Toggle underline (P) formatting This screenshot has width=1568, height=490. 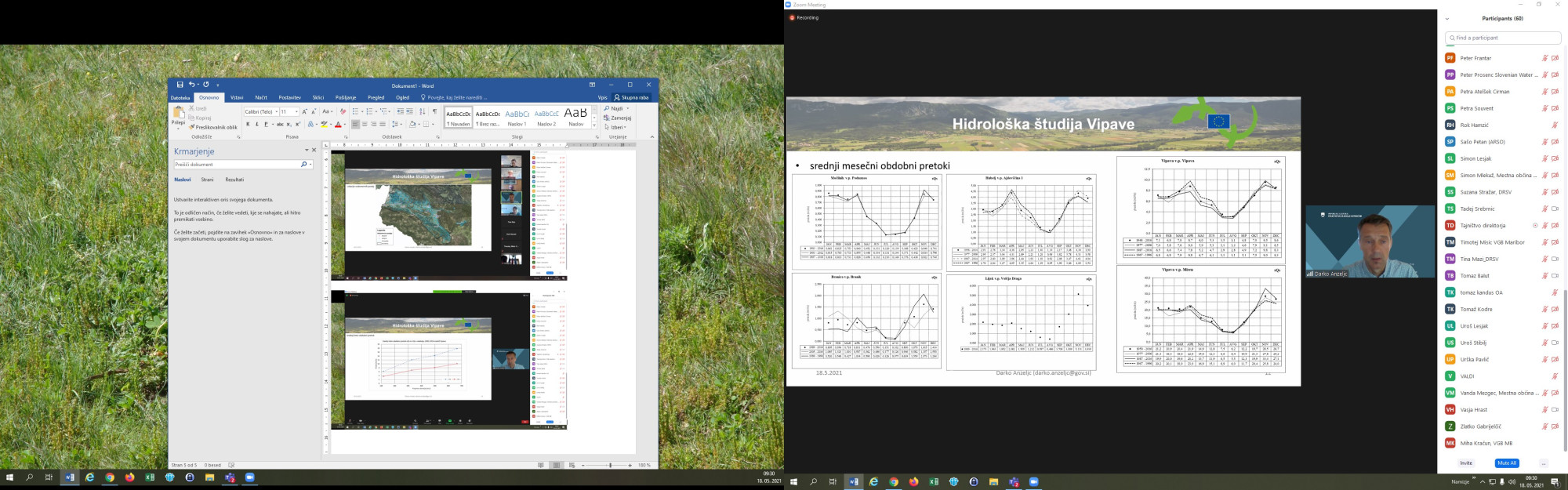266,124
